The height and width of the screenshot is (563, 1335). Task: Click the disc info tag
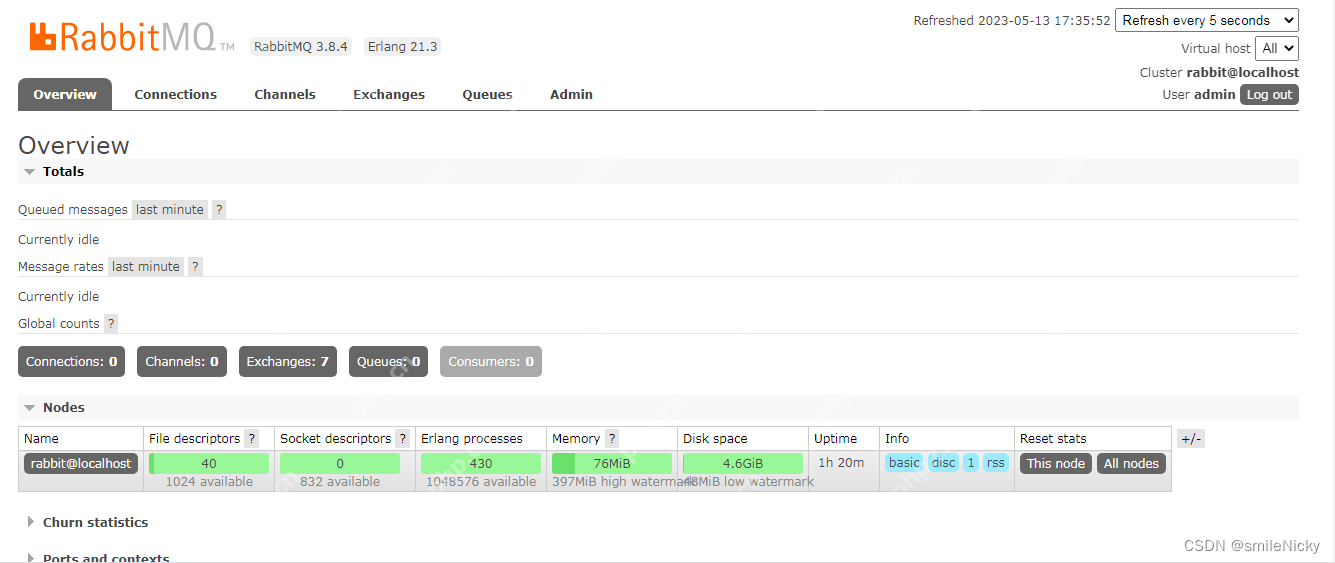click(944, 463)
